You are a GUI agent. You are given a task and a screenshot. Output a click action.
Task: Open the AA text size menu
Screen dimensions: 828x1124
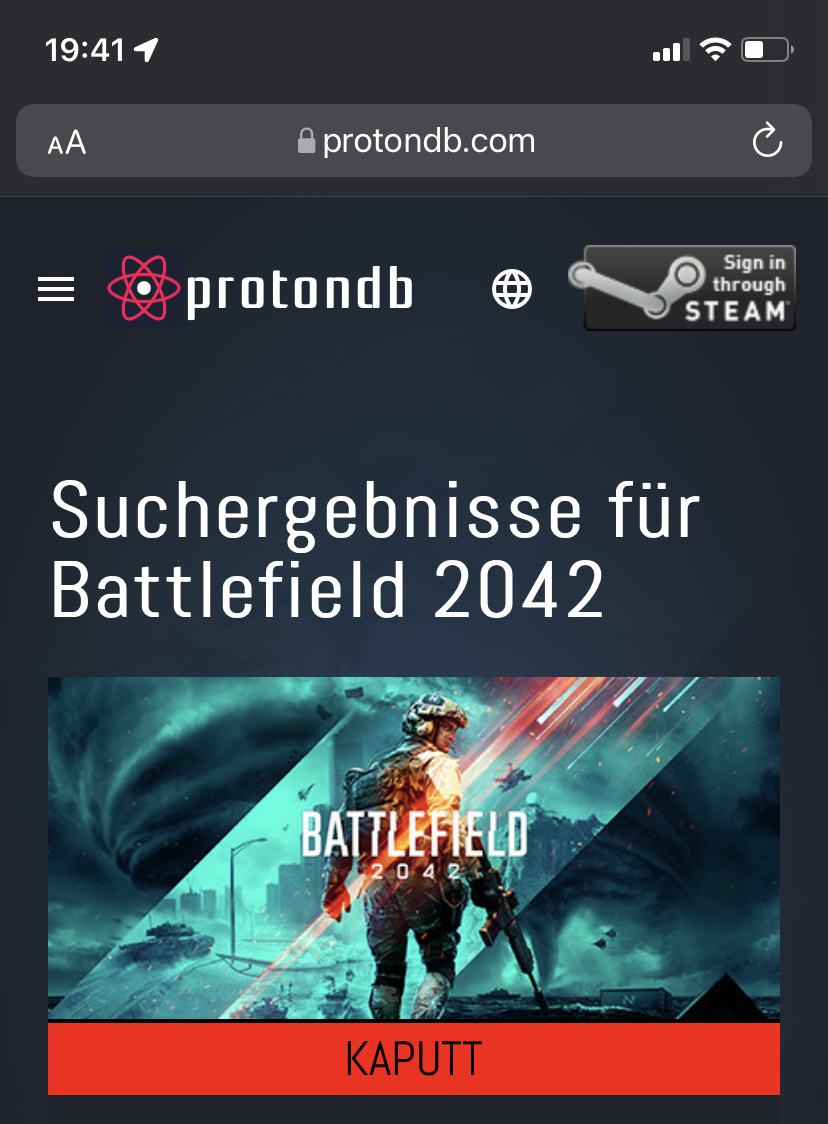coord(67,142)
